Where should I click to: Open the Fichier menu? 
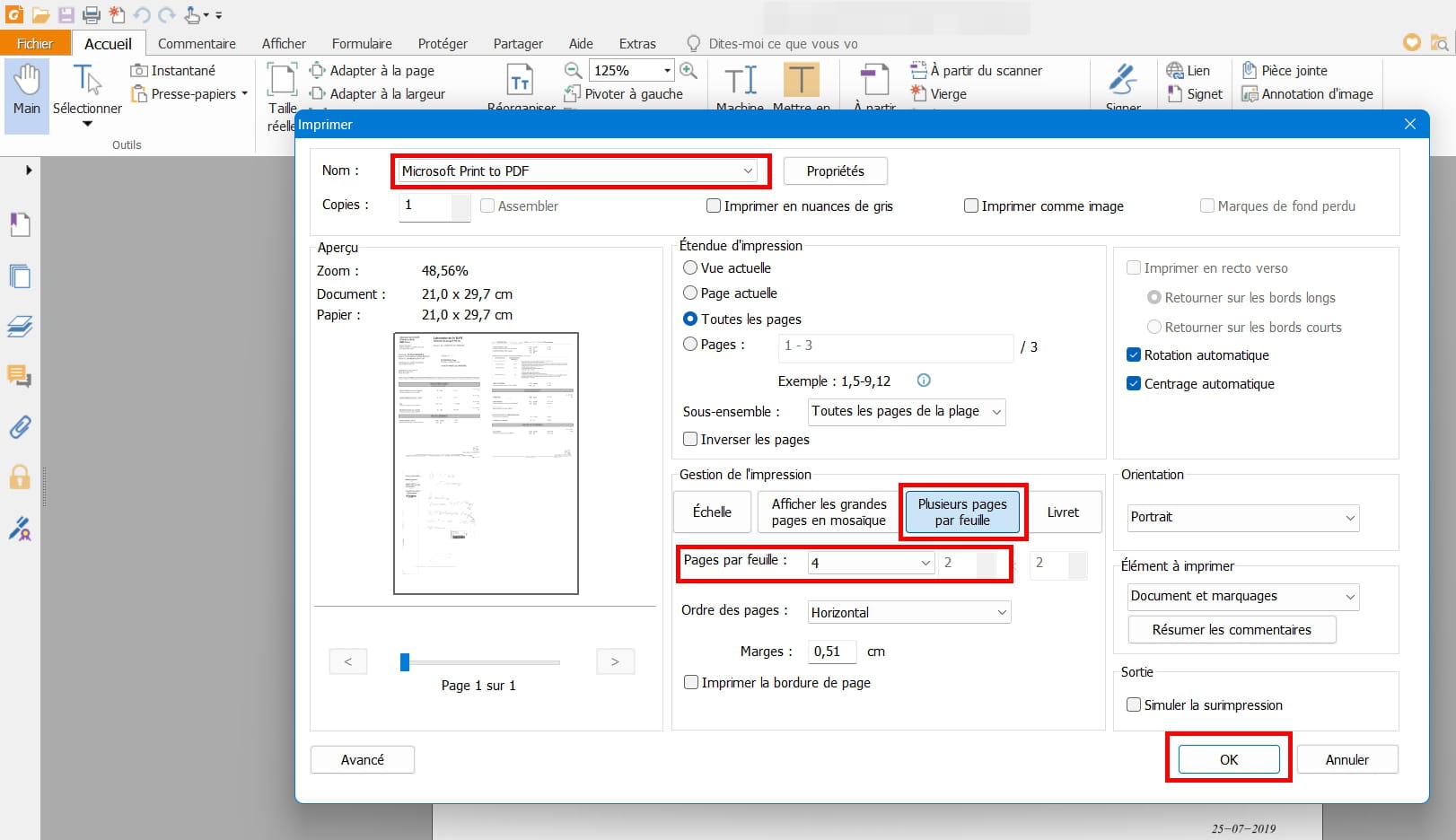(35, 43)
